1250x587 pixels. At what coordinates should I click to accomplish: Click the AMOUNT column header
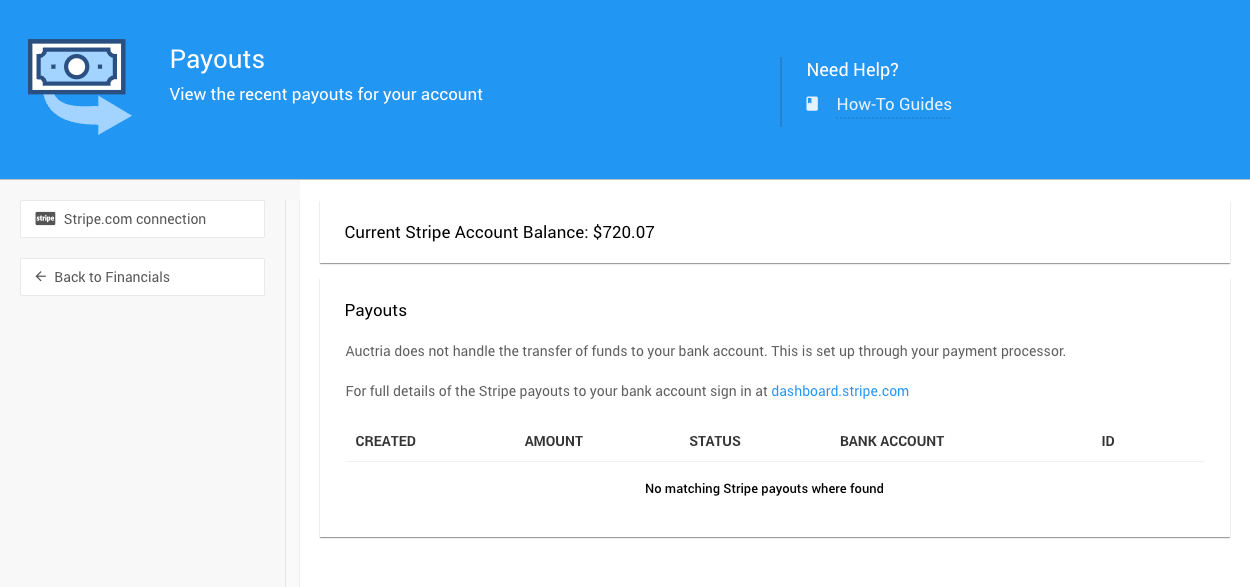(x=553, y=441)
